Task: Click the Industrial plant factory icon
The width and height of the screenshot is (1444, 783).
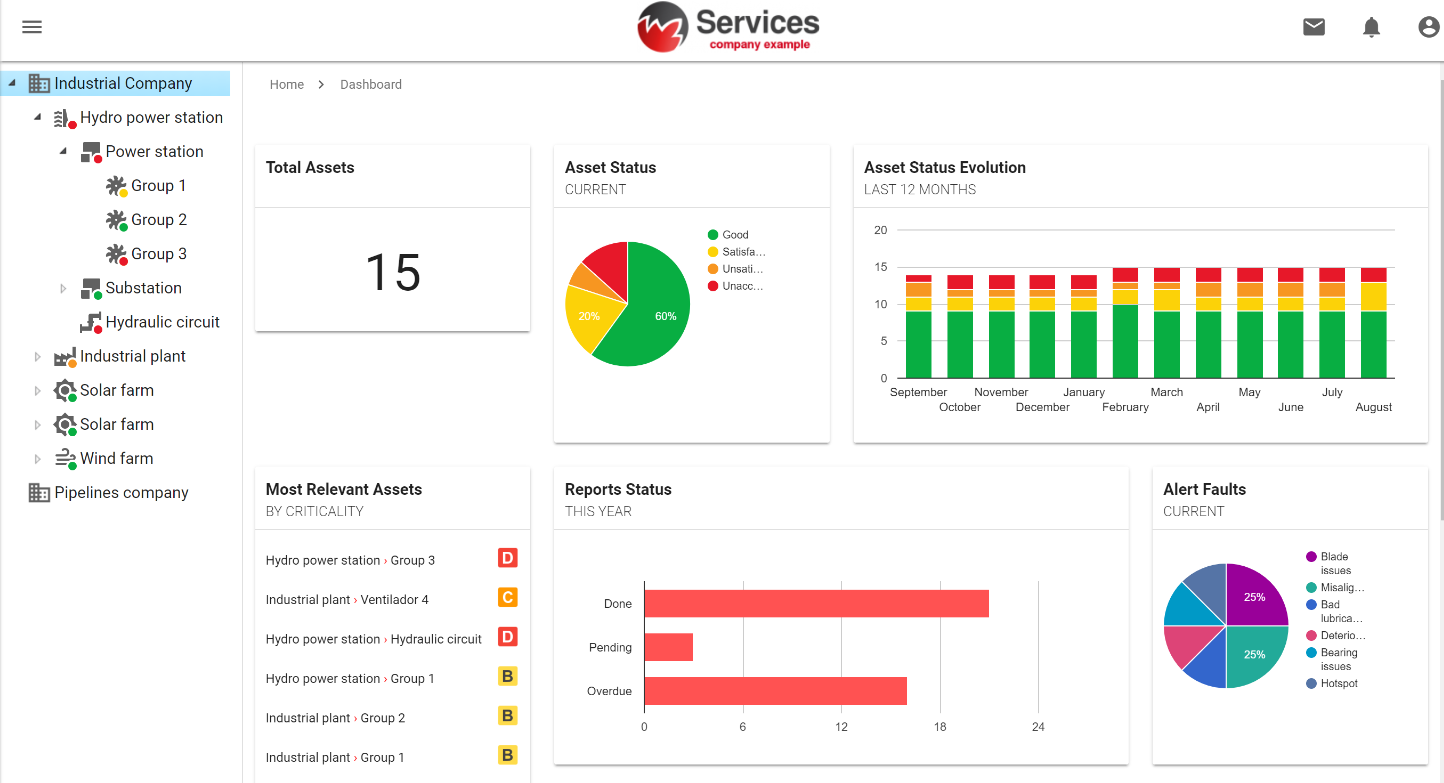Action: tap(66, 357)
